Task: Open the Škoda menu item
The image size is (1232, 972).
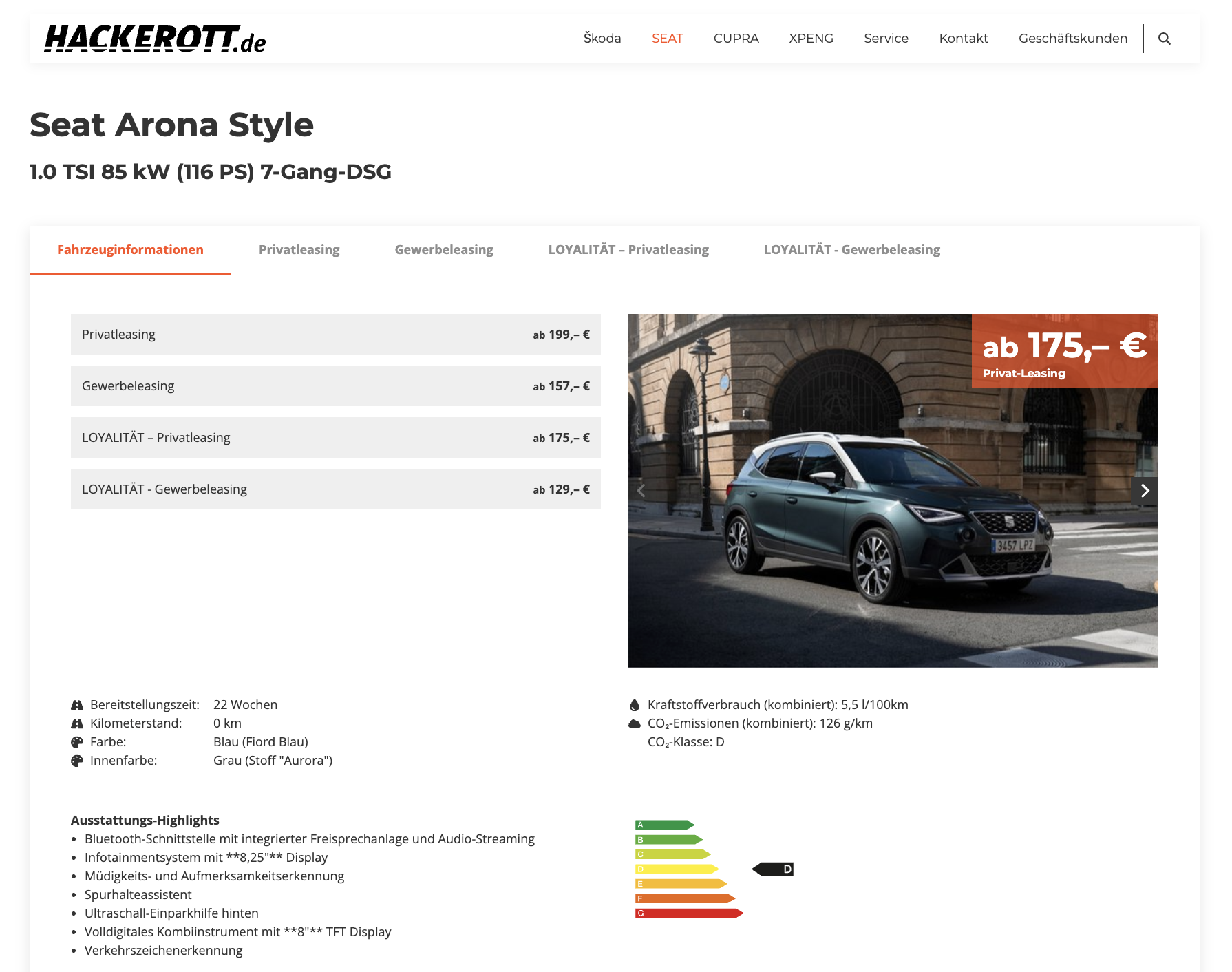Action: click(x=602, y=39)
